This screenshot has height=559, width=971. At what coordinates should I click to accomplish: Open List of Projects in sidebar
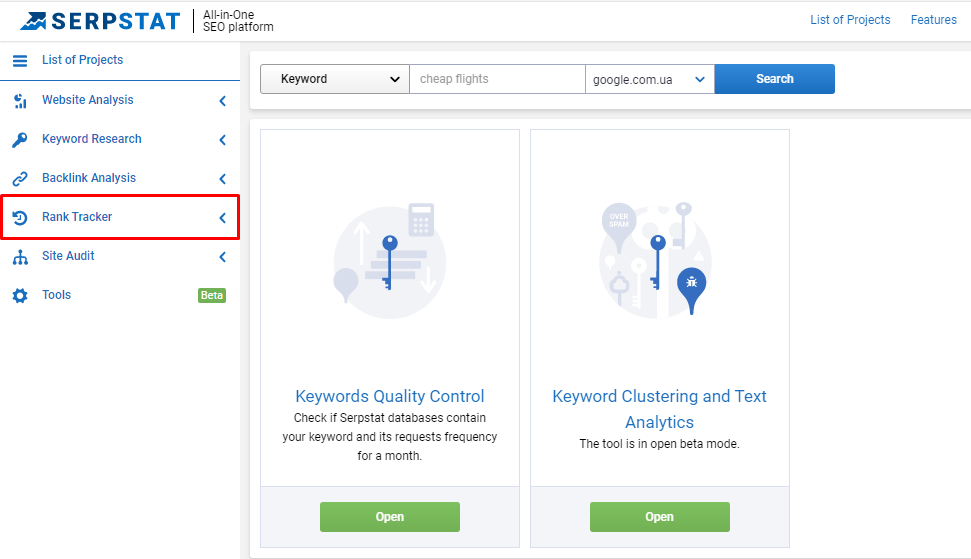pyautogui.click(x=82, y=60)
